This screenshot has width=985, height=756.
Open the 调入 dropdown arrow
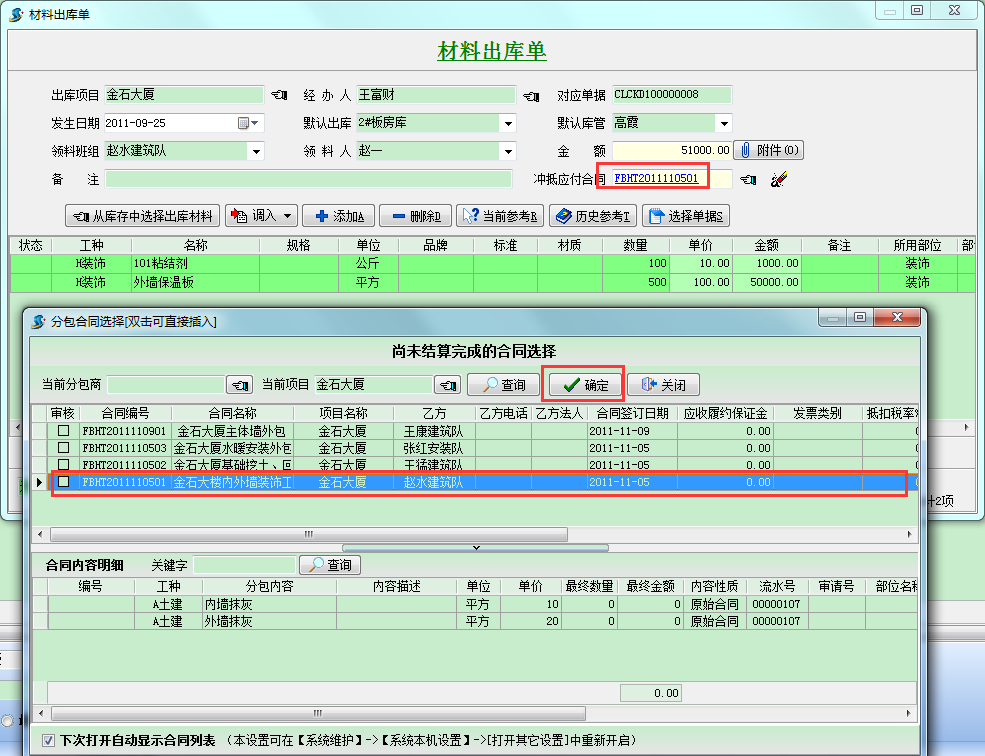289,216
